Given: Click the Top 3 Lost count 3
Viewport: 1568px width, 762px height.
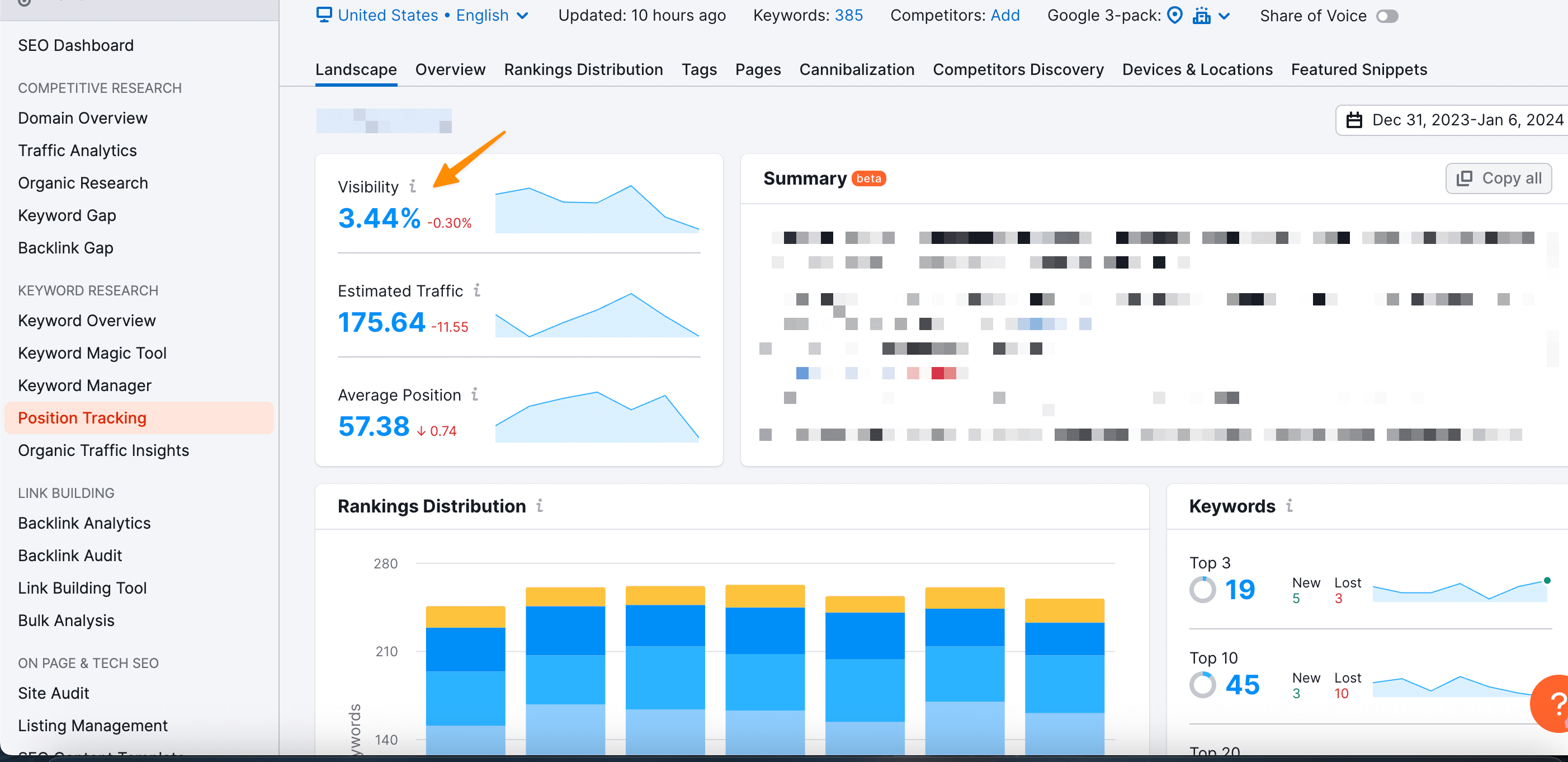Looking at the screenshot, I should click(x=1338, y=599).
